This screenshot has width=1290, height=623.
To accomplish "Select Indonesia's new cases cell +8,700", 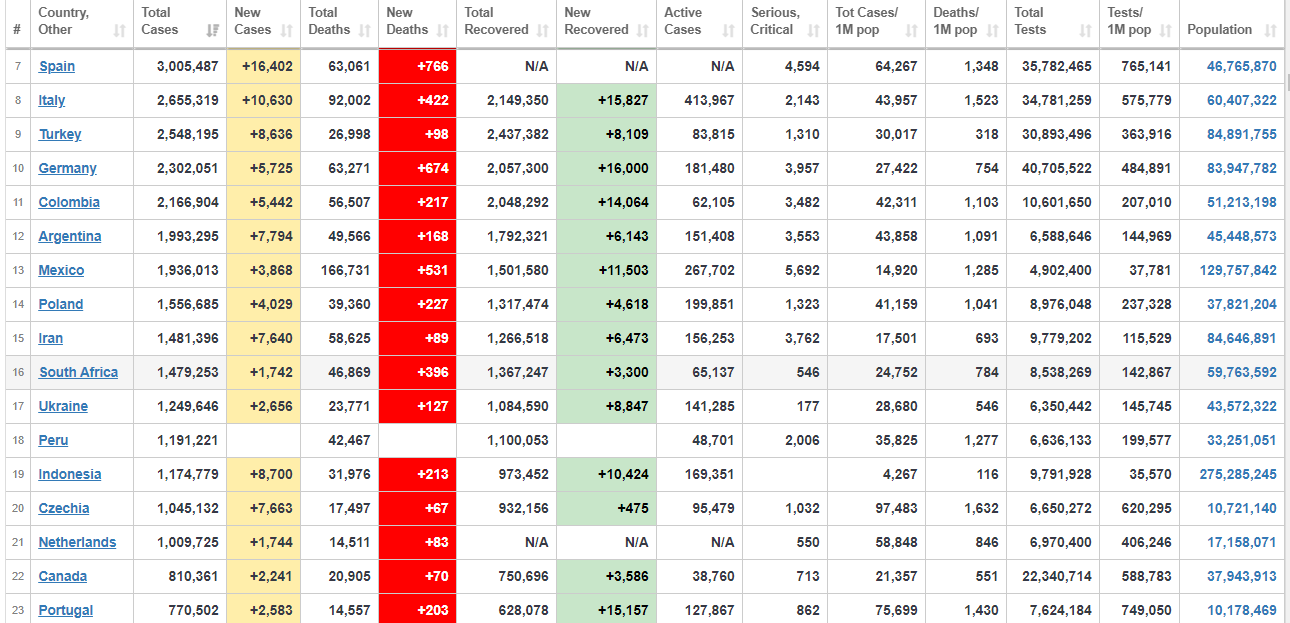I will pyautogui.click(x=264, y=474).
